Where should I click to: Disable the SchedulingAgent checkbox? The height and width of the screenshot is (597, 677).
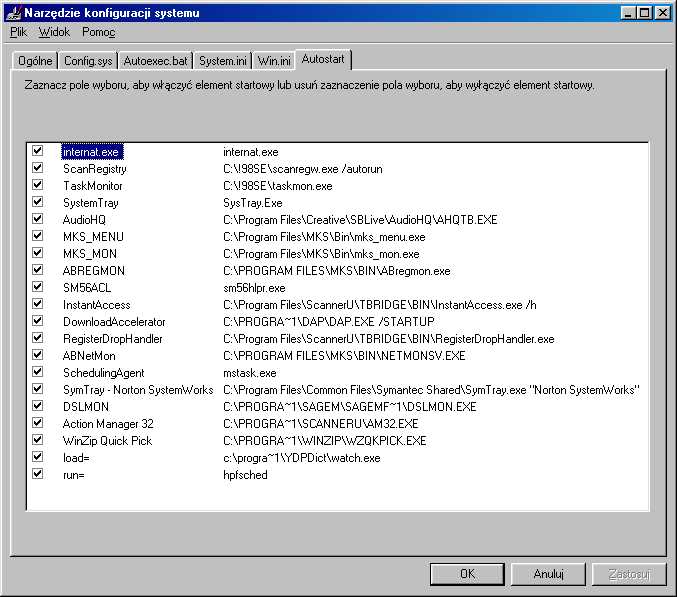[x=38, y=372]
